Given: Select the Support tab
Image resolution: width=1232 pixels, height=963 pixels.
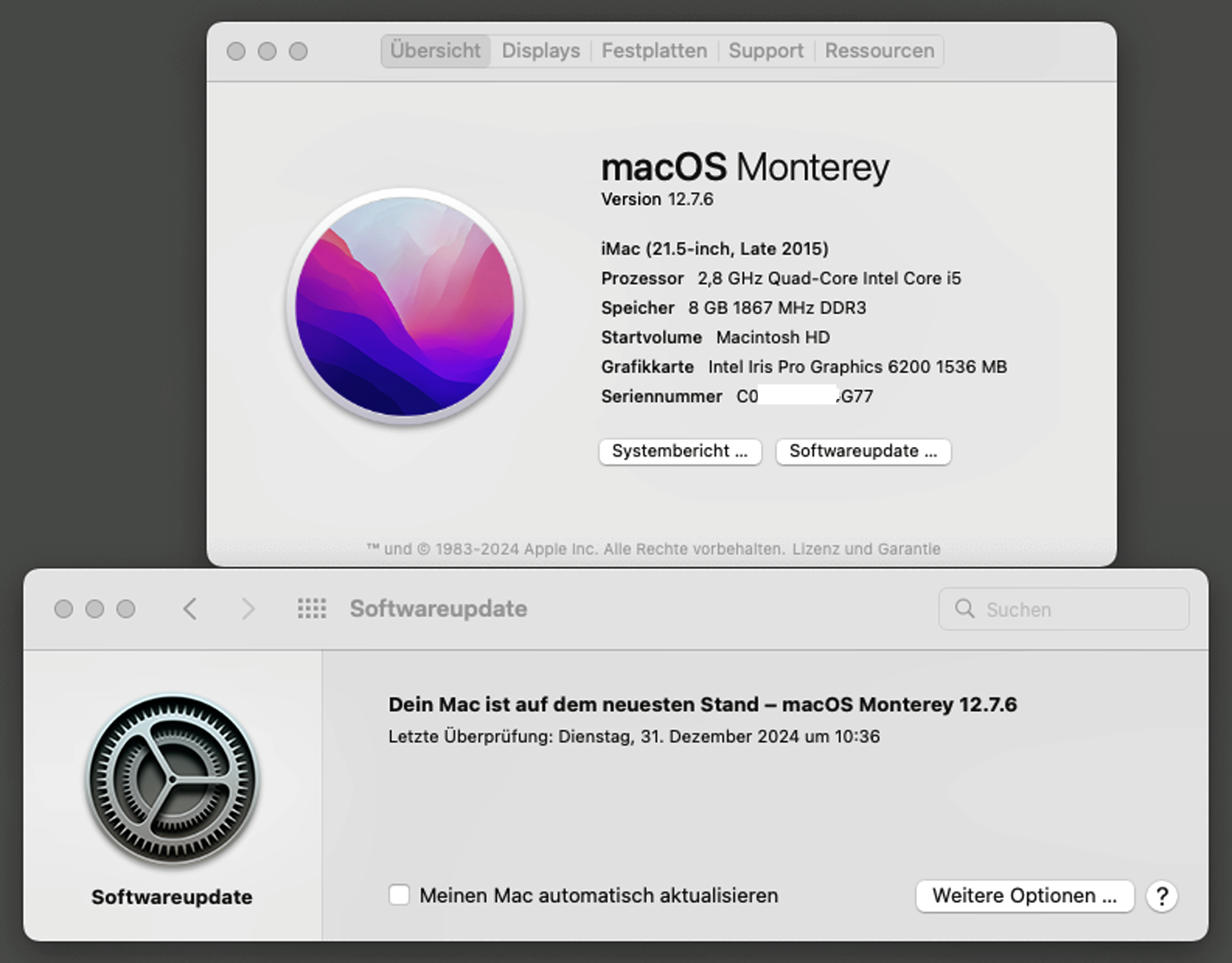Looking at the screenshot, I should (x=766, y=51).
